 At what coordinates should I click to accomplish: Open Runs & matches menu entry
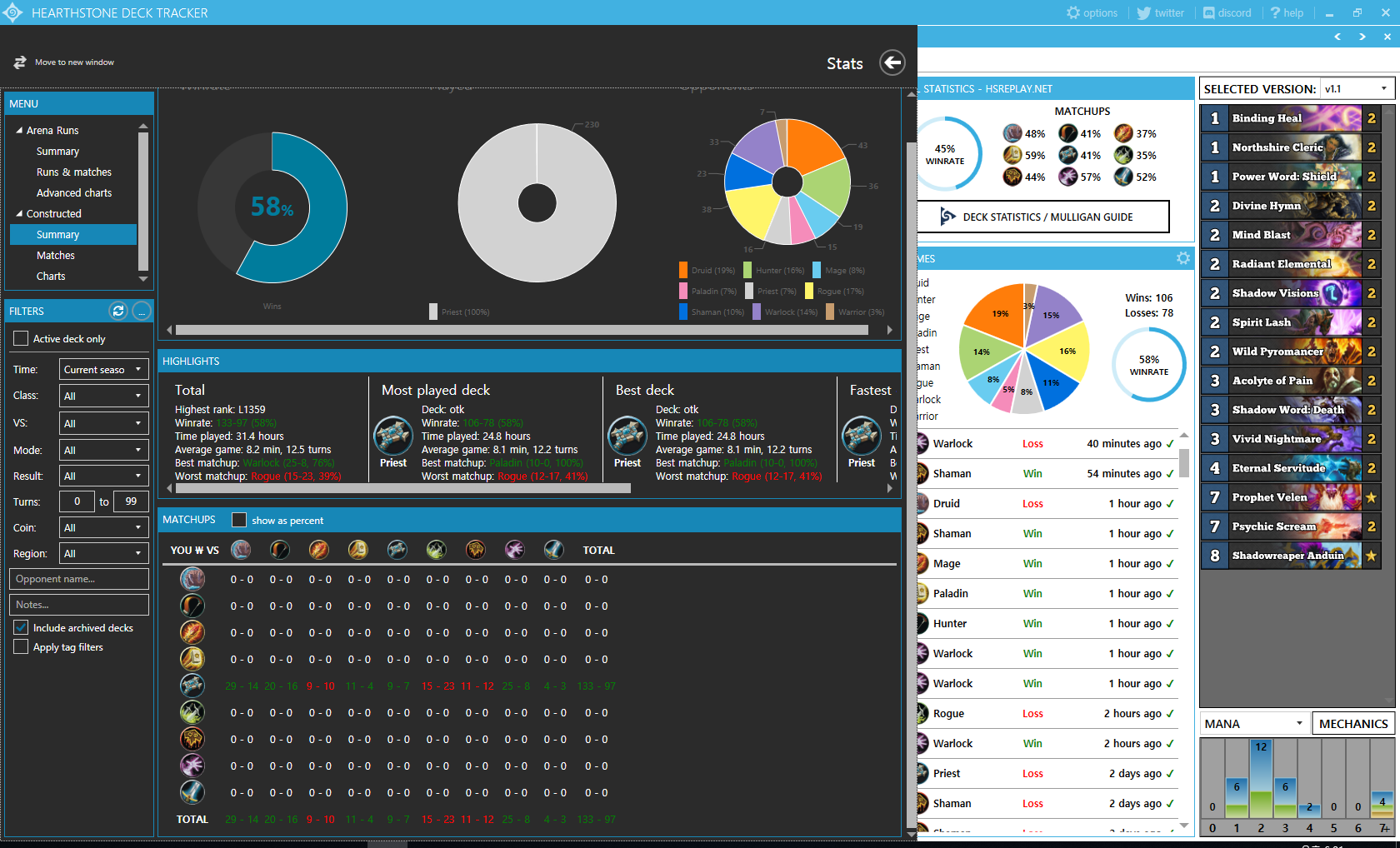click(x=73, y=172)
